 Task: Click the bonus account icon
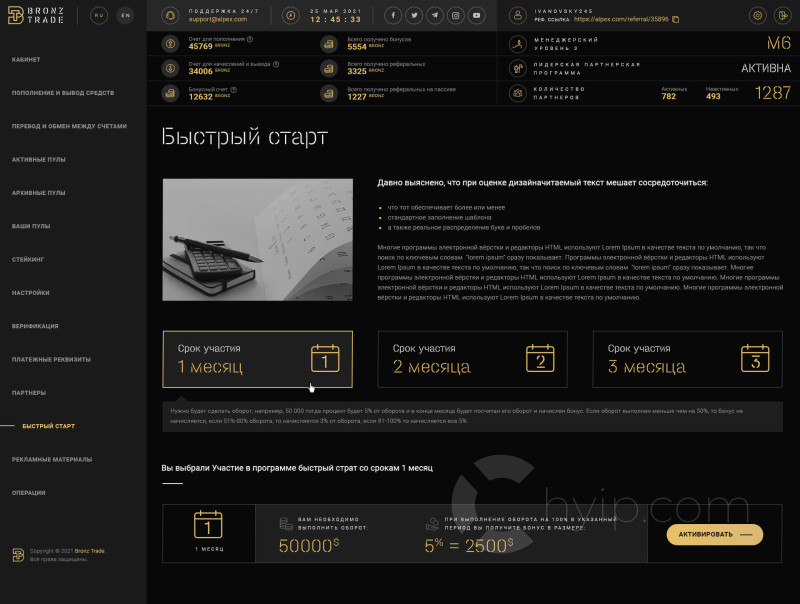point(170,93)
